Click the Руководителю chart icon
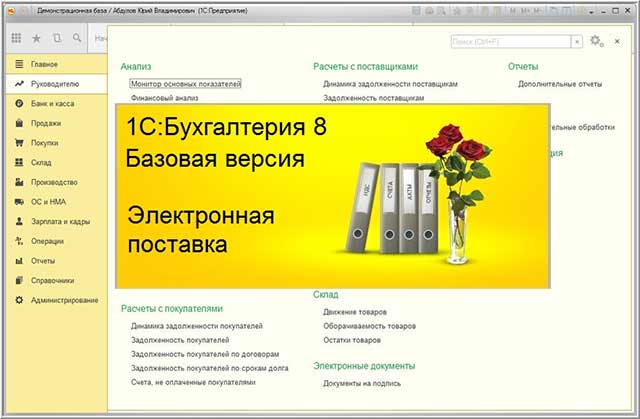The height and width of the screenshot is (419, 640). (19, 84)
